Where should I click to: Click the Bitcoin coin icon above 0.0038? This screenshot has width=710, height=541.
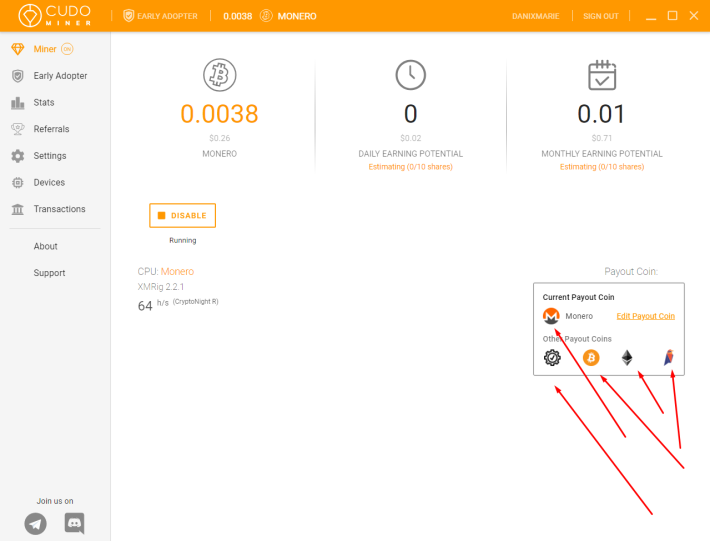coord(220,75)
